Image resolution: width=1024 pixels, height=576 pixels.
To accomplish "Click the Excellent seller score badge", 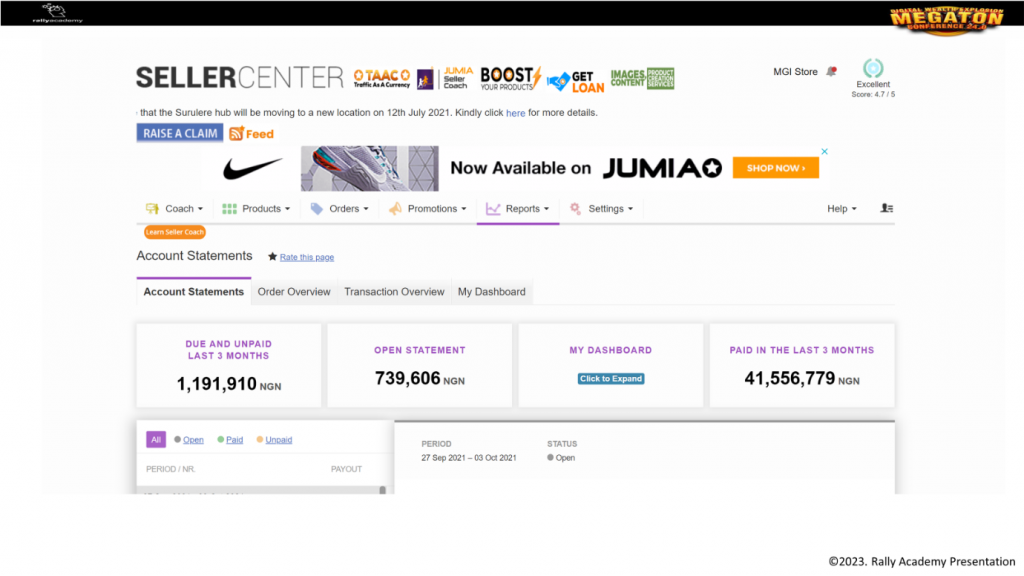I will [x=873, y=78].
